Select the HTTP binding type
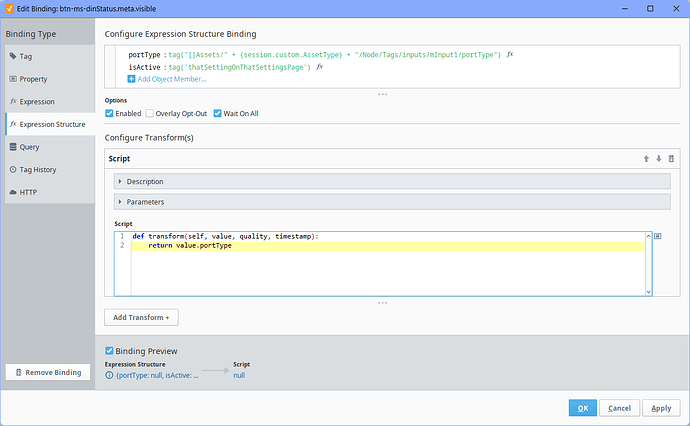 (50, 192)
